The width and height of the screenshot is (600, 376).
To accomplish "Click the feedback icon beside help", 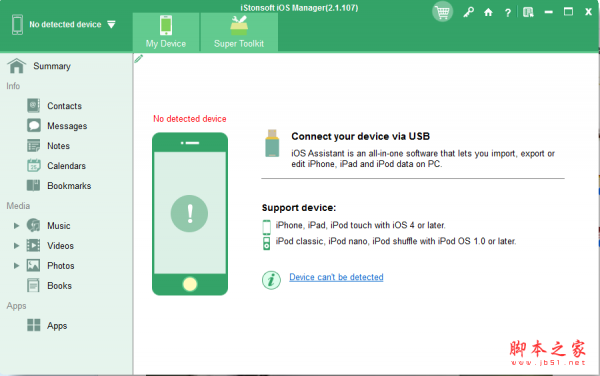I will pos(528,13).
